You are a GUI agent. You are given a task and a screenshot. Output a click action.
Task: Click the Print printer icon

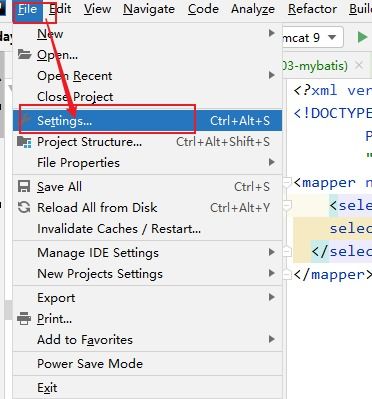(24, 319)
